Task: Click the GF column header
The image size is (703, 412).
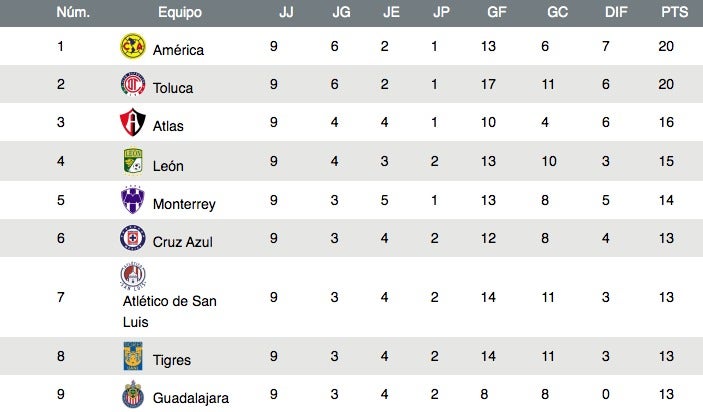Action: click(495, 12)
